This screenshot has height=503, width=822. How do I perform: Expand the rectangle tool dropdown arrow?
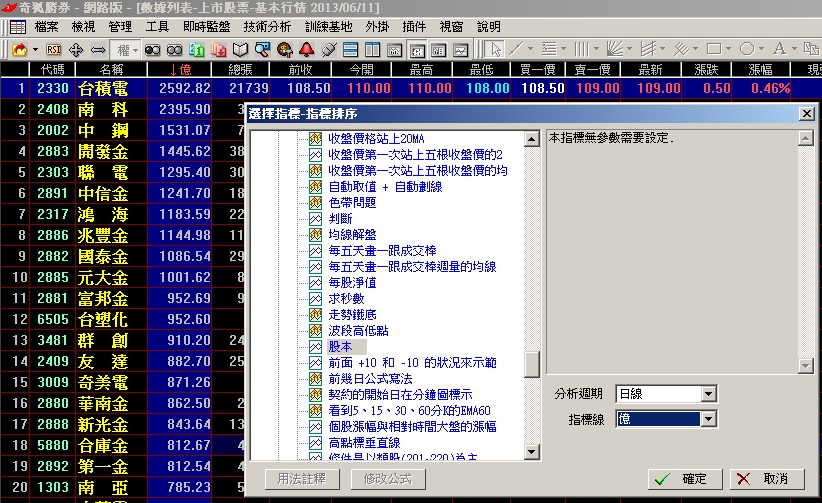728,49
